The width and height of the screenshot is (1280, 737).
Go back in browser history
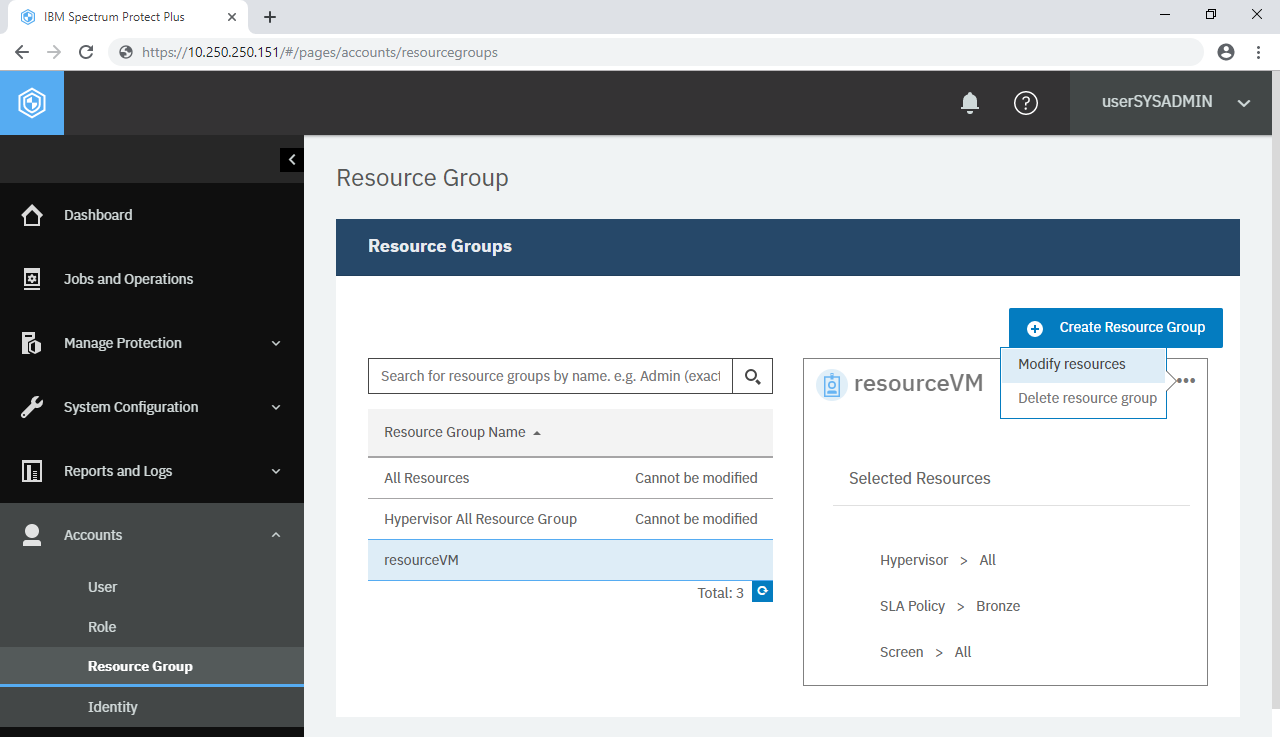coord(22,52)
